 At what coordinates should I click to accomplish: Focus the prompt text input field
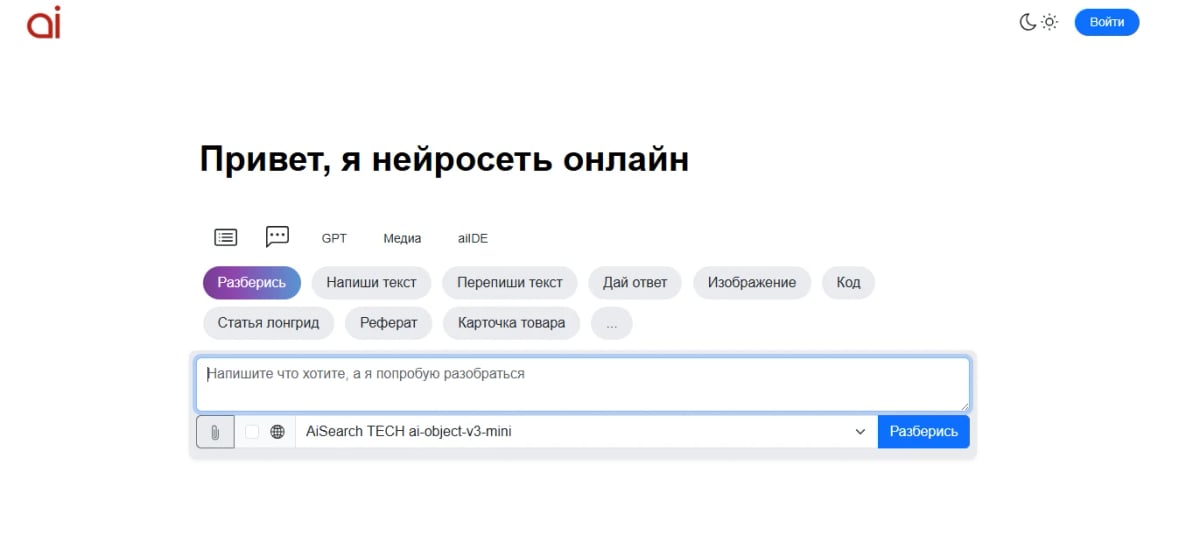583,385
